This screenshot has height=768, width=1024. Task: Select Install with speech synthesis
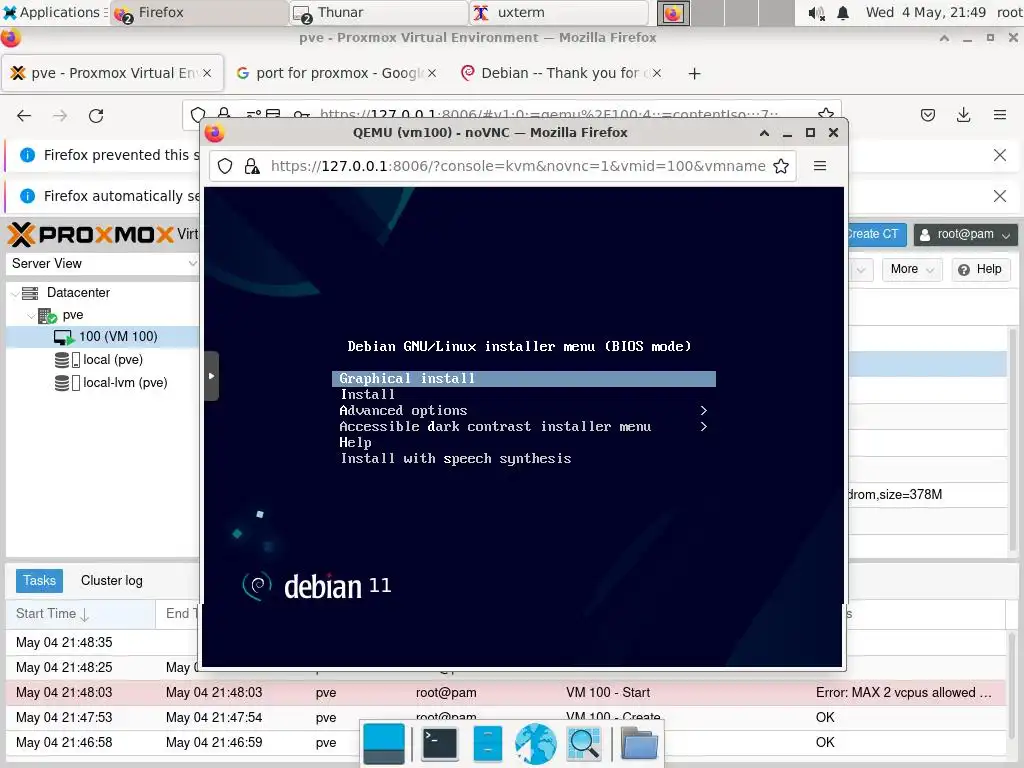coord(455,458)
